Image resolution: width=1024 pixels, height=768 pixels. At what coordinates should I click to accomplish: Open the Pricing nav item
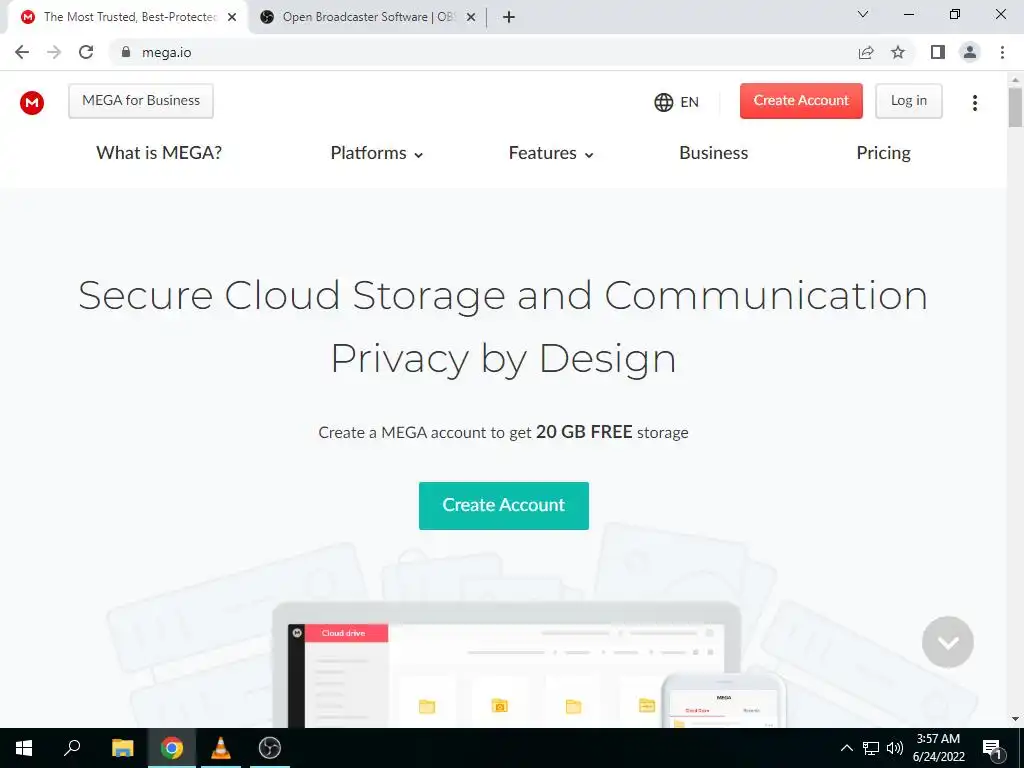click(883, 153)
